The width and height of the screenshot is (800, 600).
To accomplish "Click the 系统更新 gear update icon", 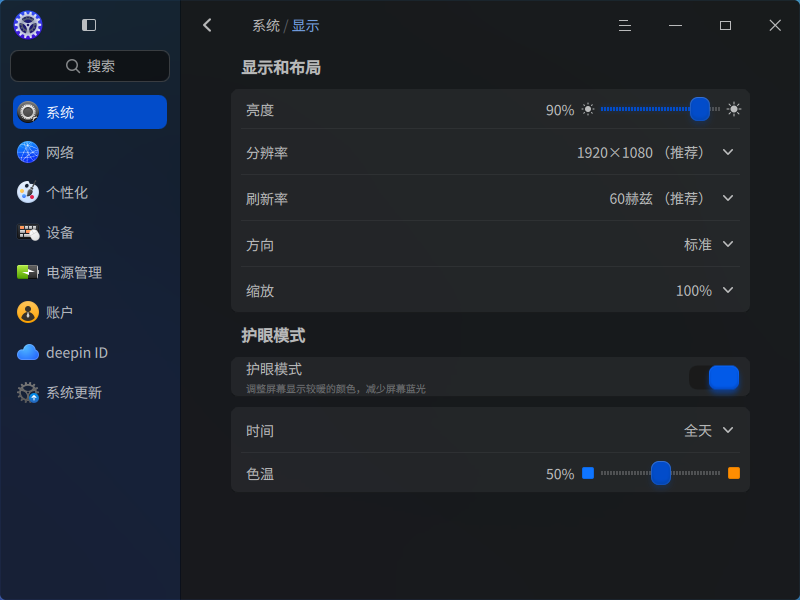I will coord(28,392).
